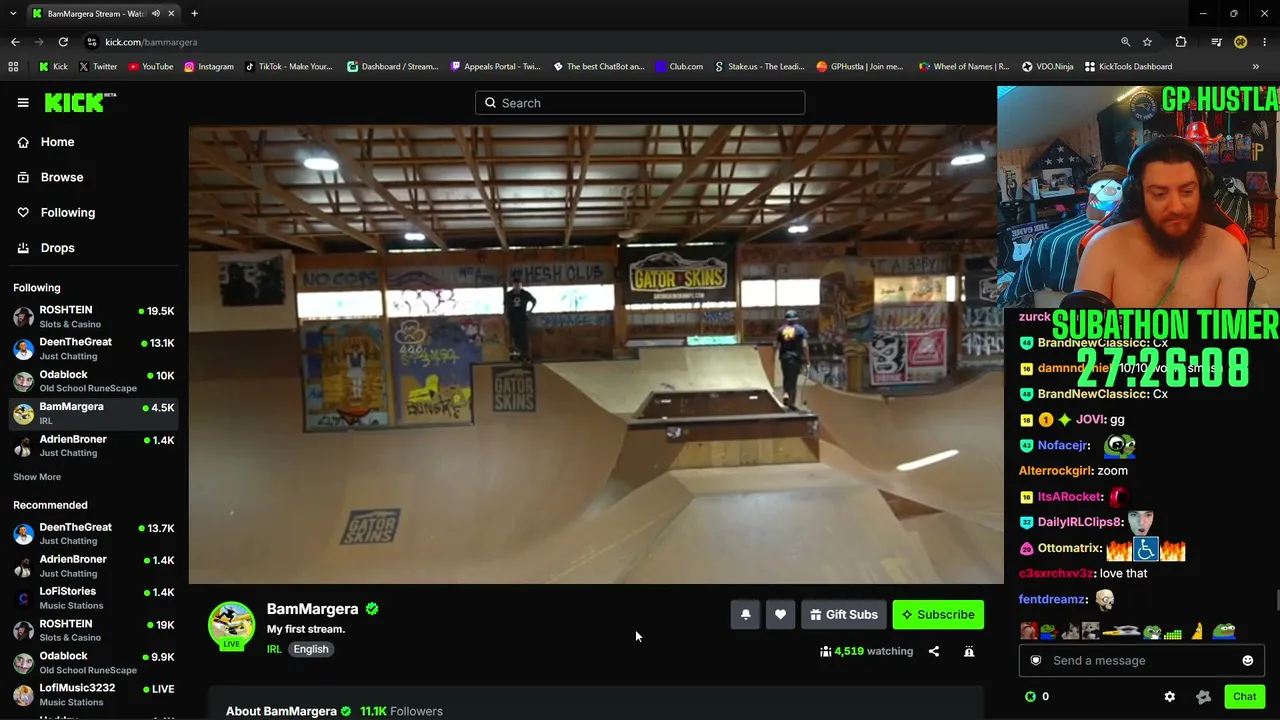Click the BamMargera channel avatar
Screen dimensions: 1280x720
pyautogui.click(x=231, y=625)
